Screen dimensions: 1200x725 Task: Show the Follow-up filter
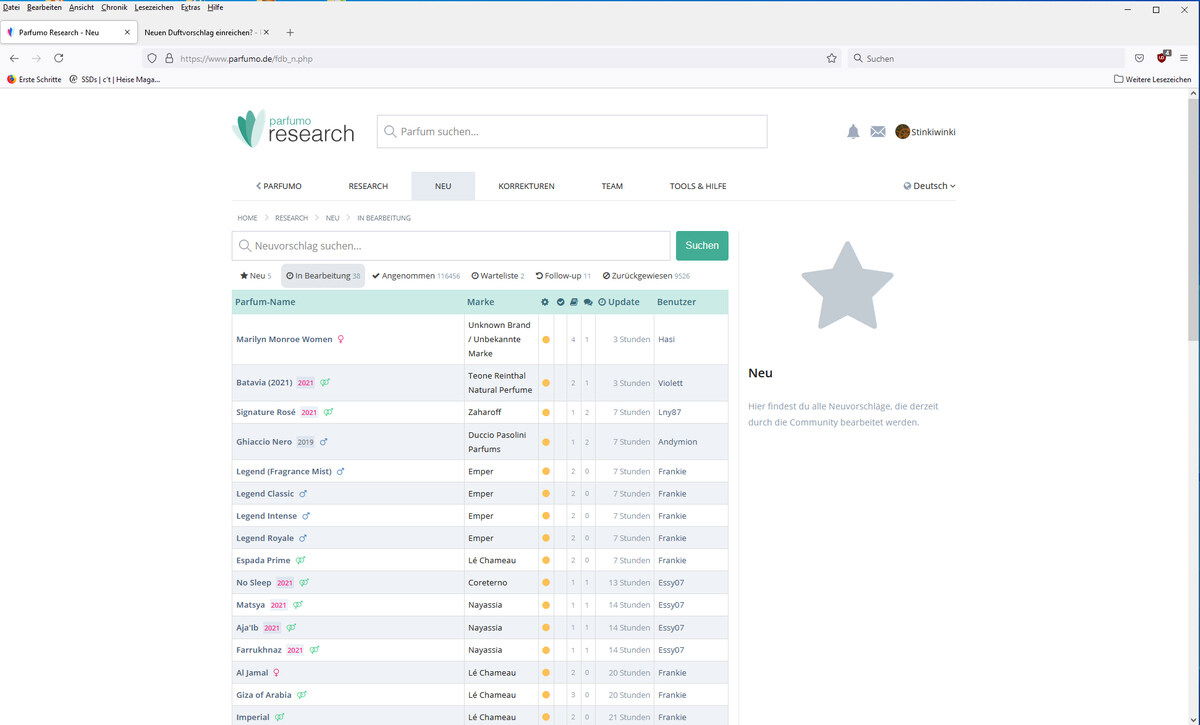[563, 276]
